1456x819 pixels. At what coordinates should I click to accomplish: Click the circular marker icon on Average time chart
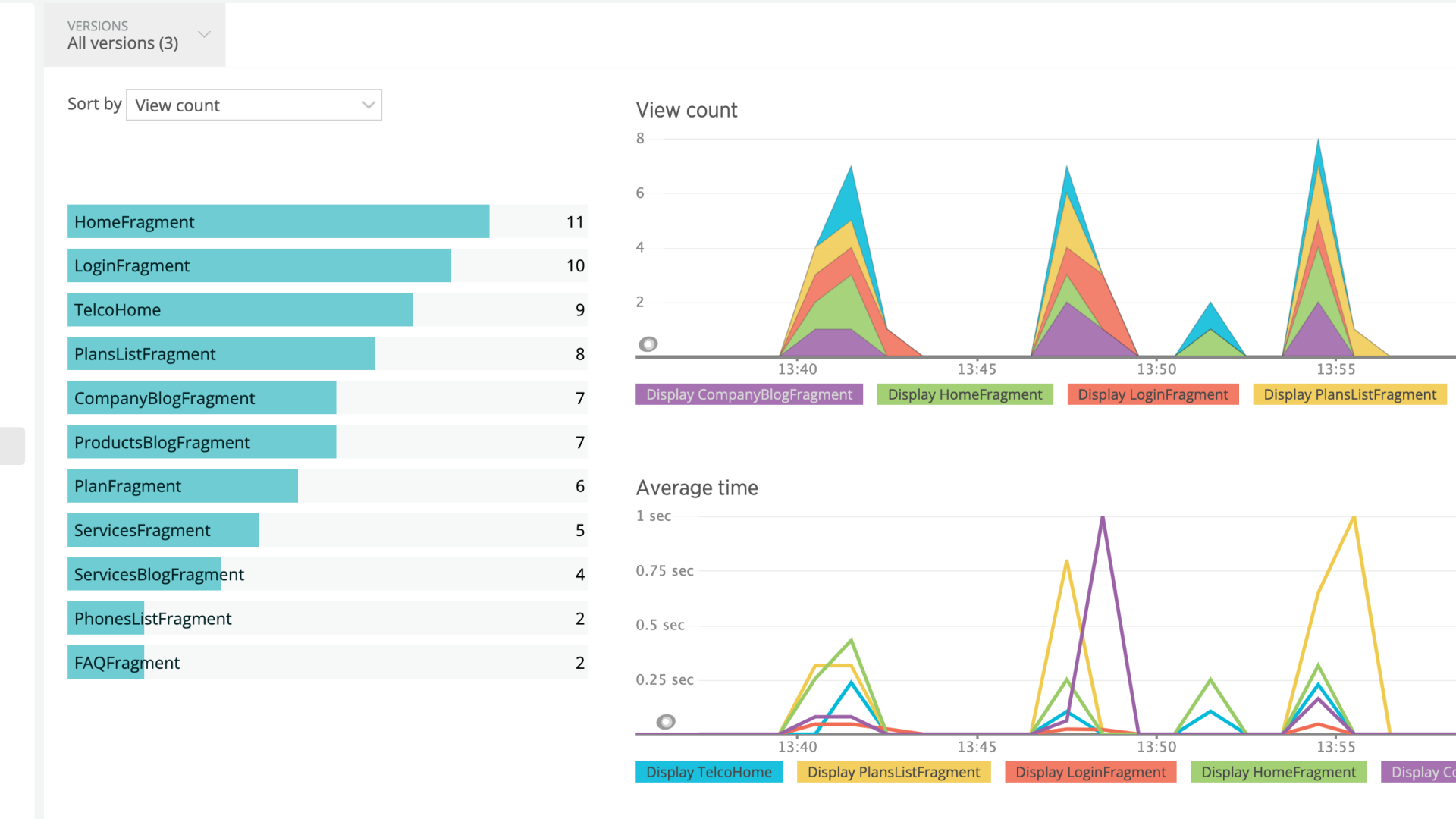pos(666,722)
